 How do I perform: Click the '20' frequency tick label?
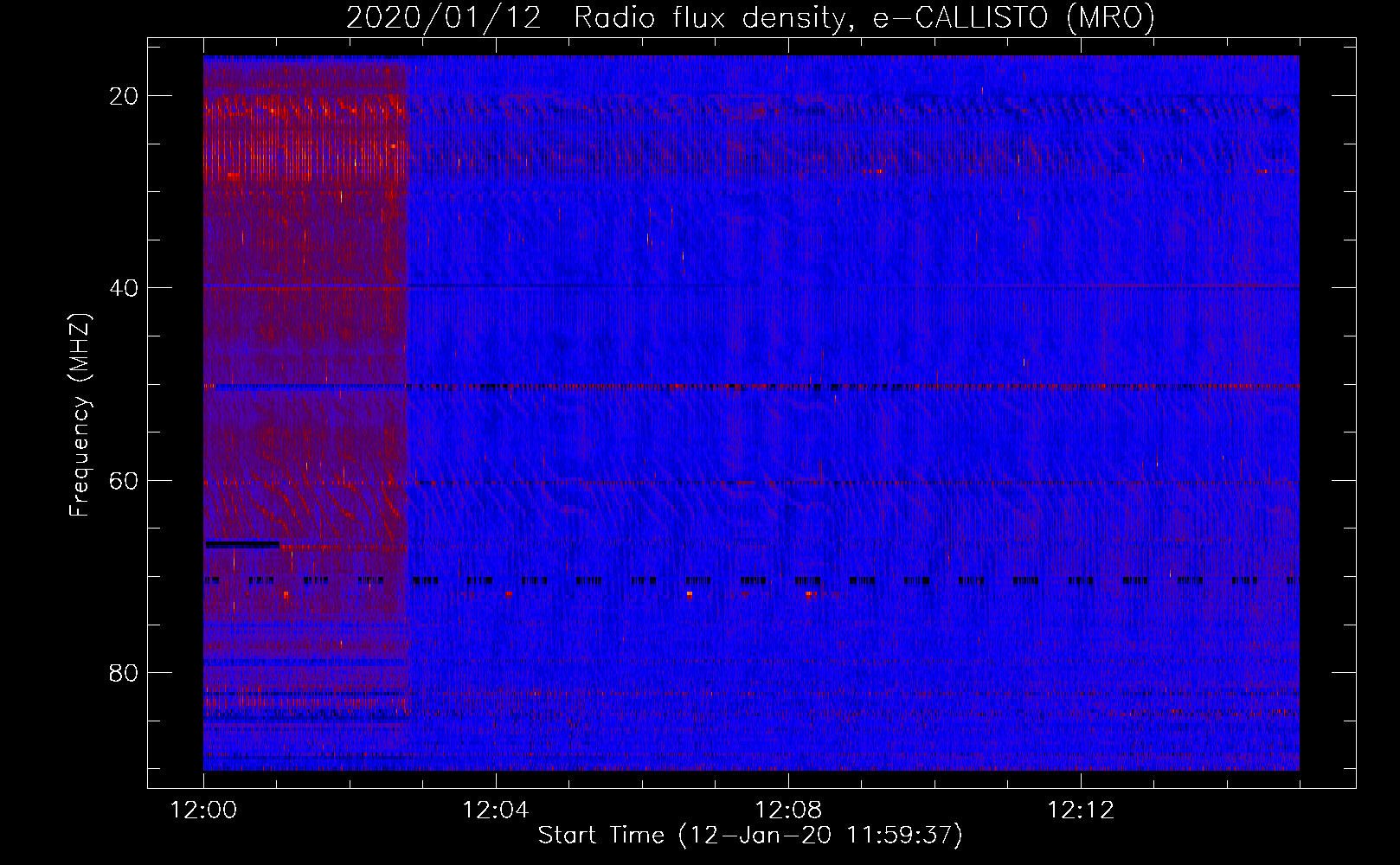click(x=125, y=96)
